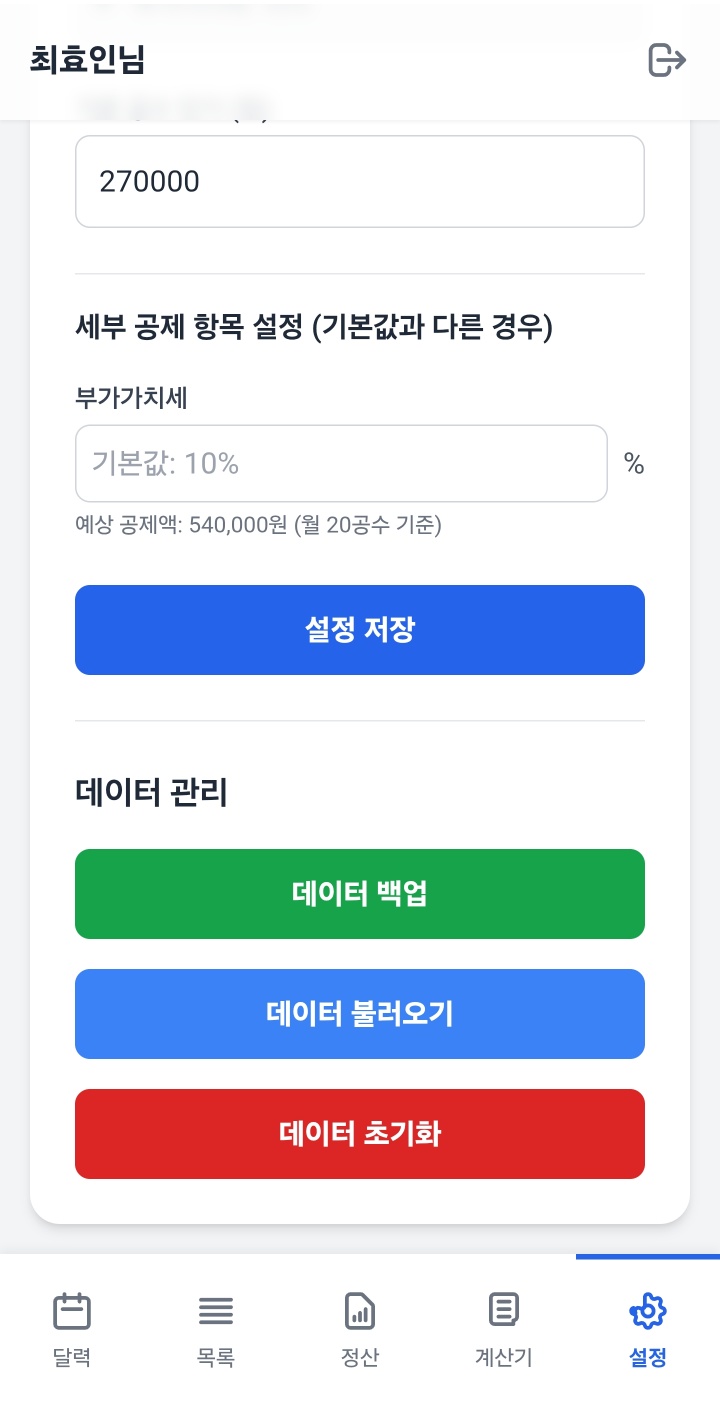Tap the calculator document icon
The image size is (720, 1404).
[503, 1308]
